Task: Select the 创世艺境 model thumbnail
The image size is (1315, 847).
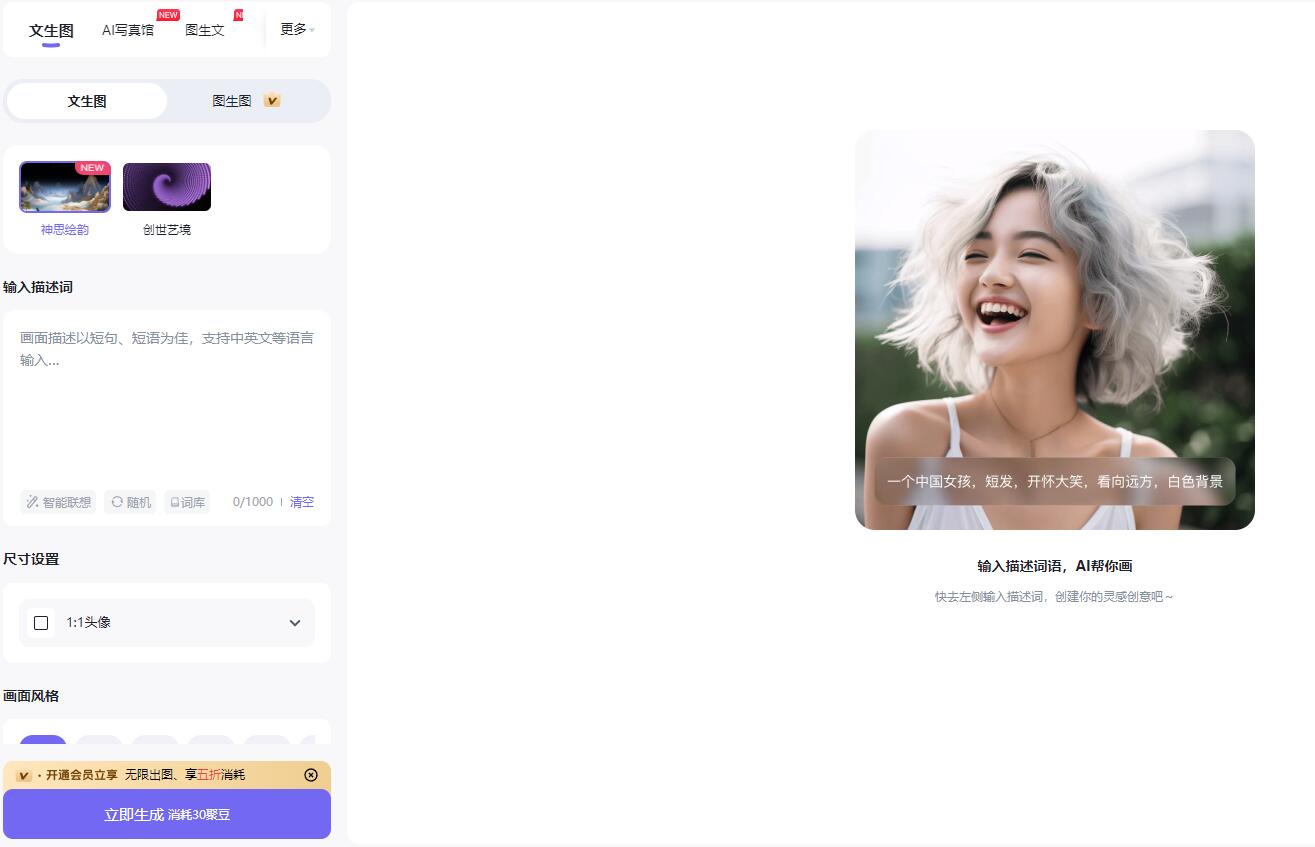Action: [167, 187]
